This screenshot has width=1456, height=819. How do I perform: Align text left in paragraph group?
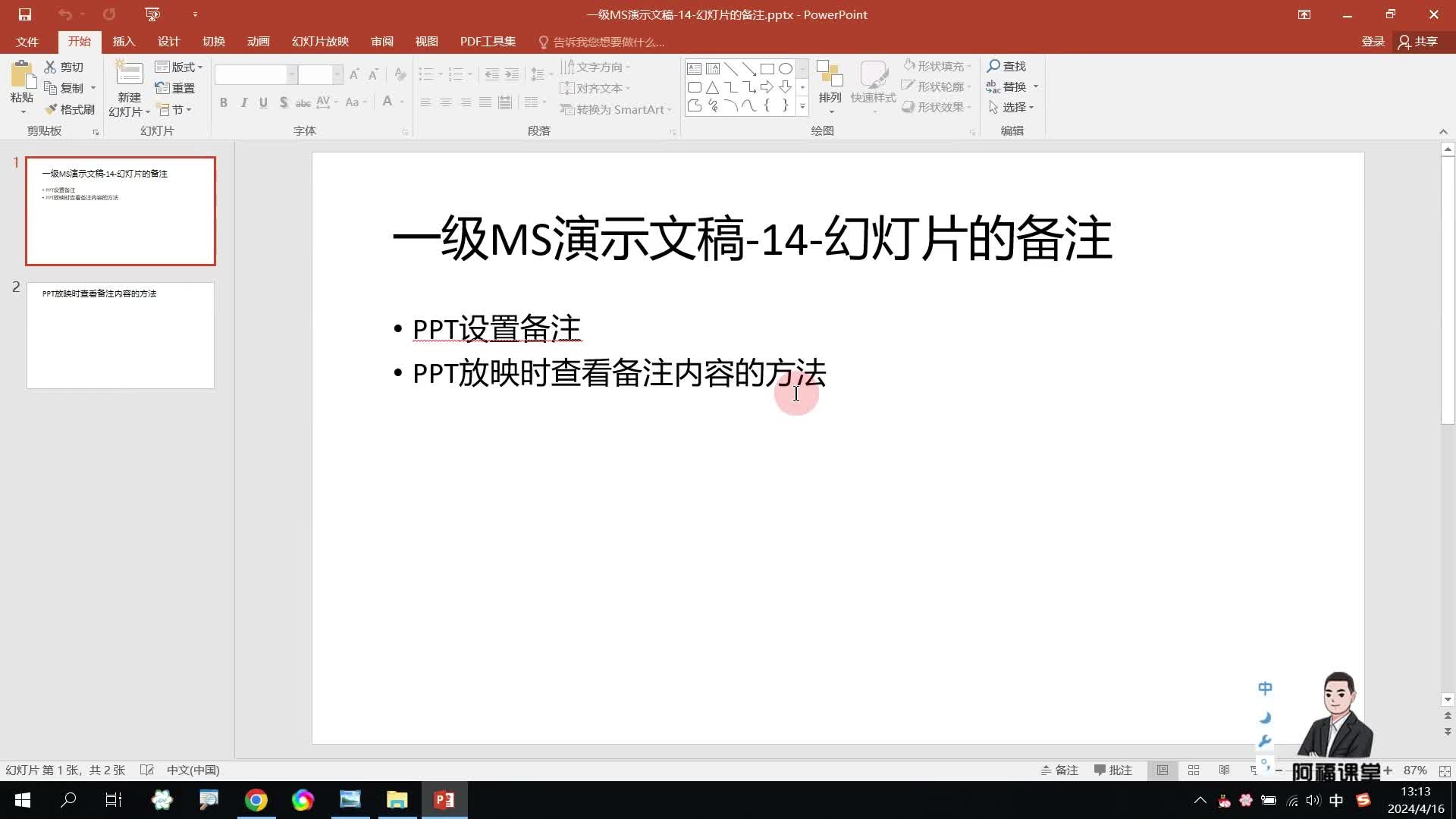coord(425,102)
